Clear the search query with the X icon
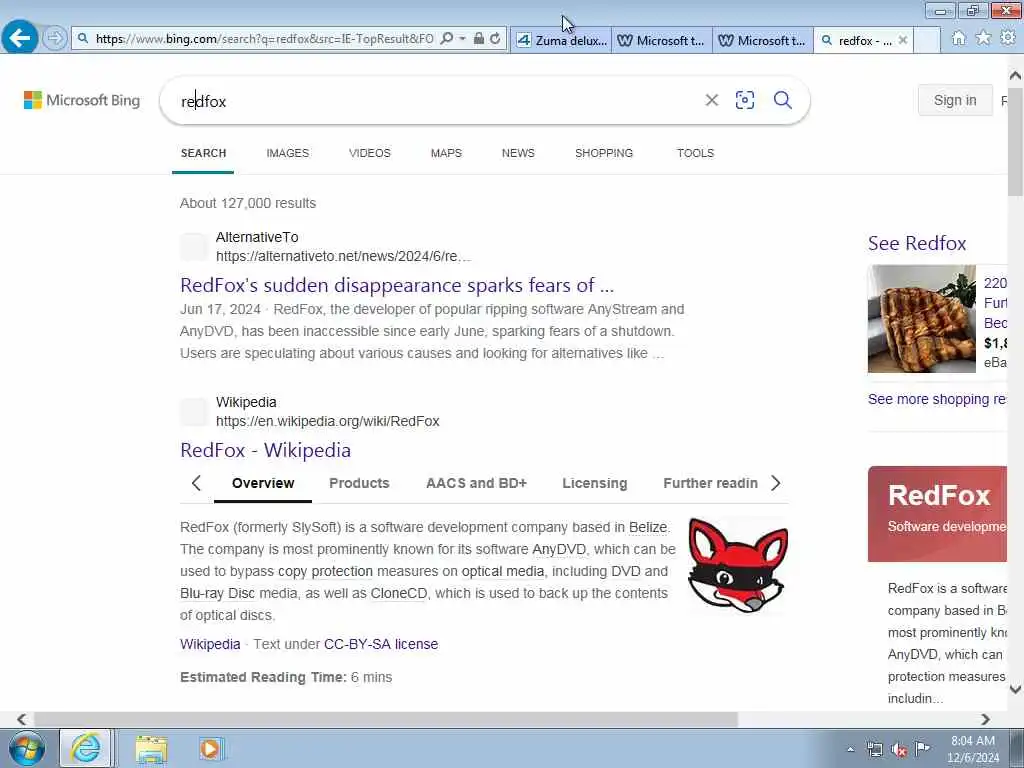Screen dimensions: 1024x768 (x=712, y=100)
